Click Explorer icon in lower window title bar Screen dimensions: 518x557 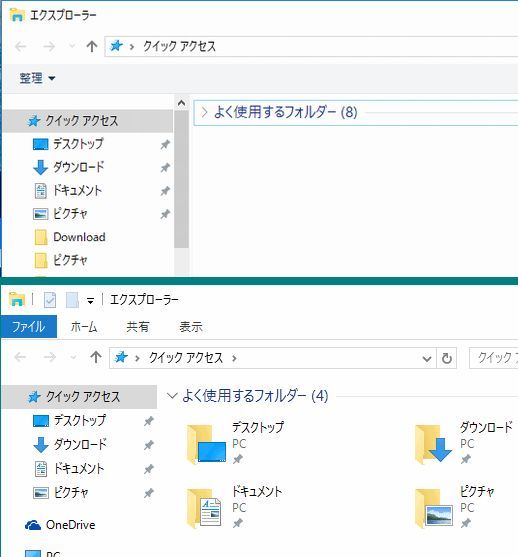pos(17,299)
